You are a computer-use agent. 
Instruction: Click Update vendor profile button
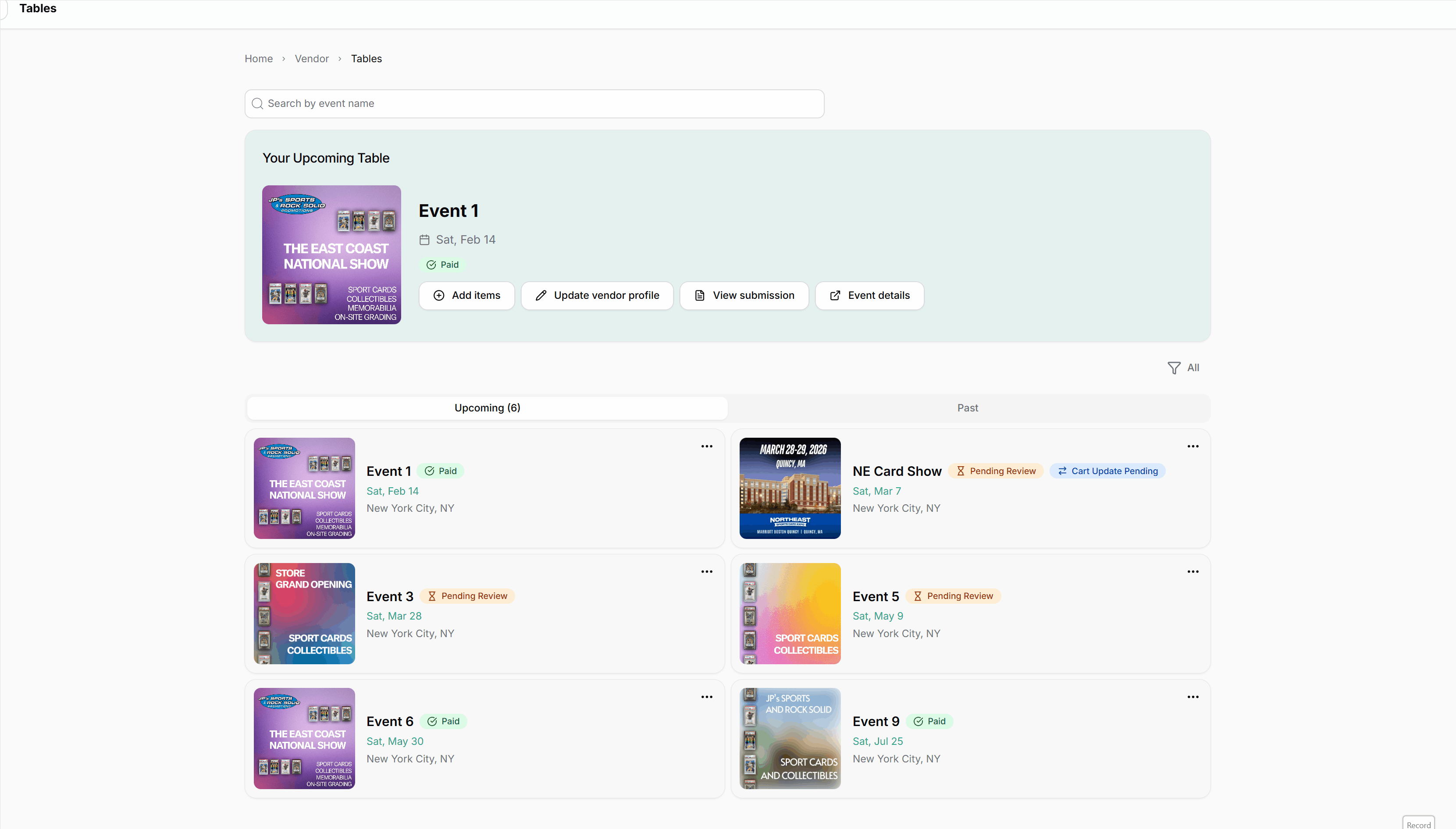tap(597, 295)
